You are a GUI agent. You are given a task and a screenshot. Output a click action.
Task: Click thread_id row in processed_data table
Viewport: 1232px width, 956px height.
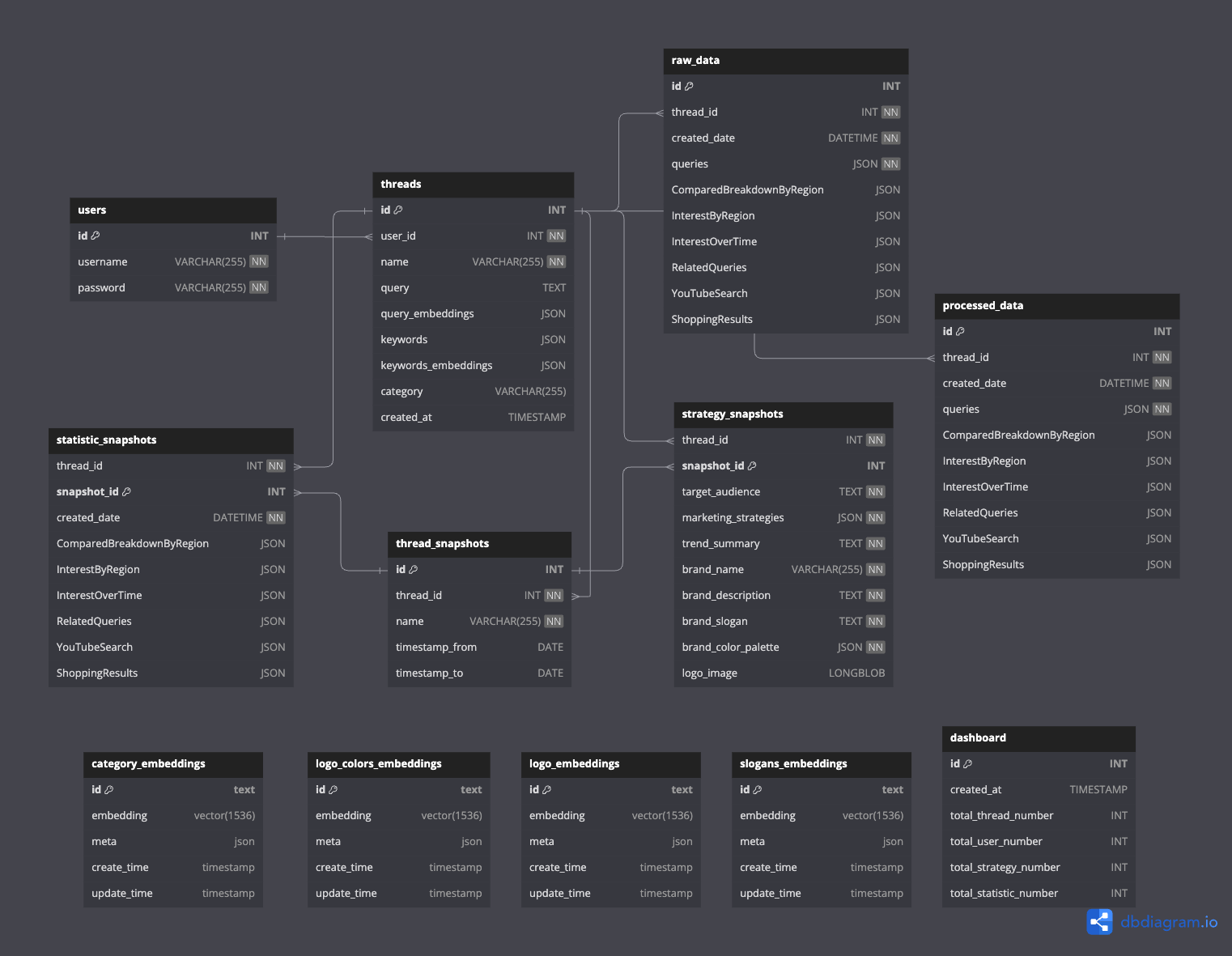click(1057, 358)
